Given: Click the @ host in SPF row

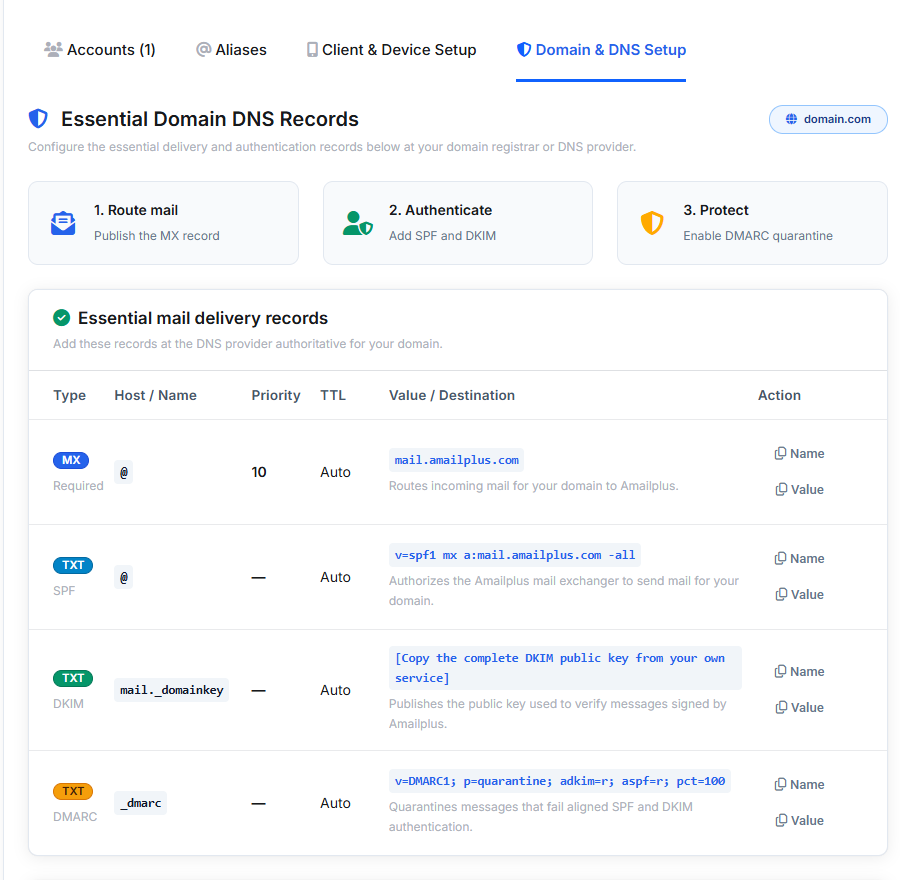Looking at the screenshot, I should [x=123, y=577].
